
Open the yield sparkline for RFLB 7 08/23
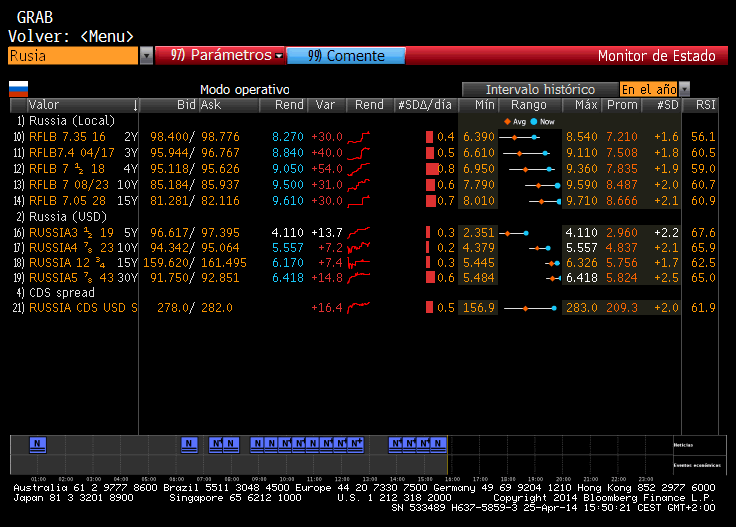point(359,185)
